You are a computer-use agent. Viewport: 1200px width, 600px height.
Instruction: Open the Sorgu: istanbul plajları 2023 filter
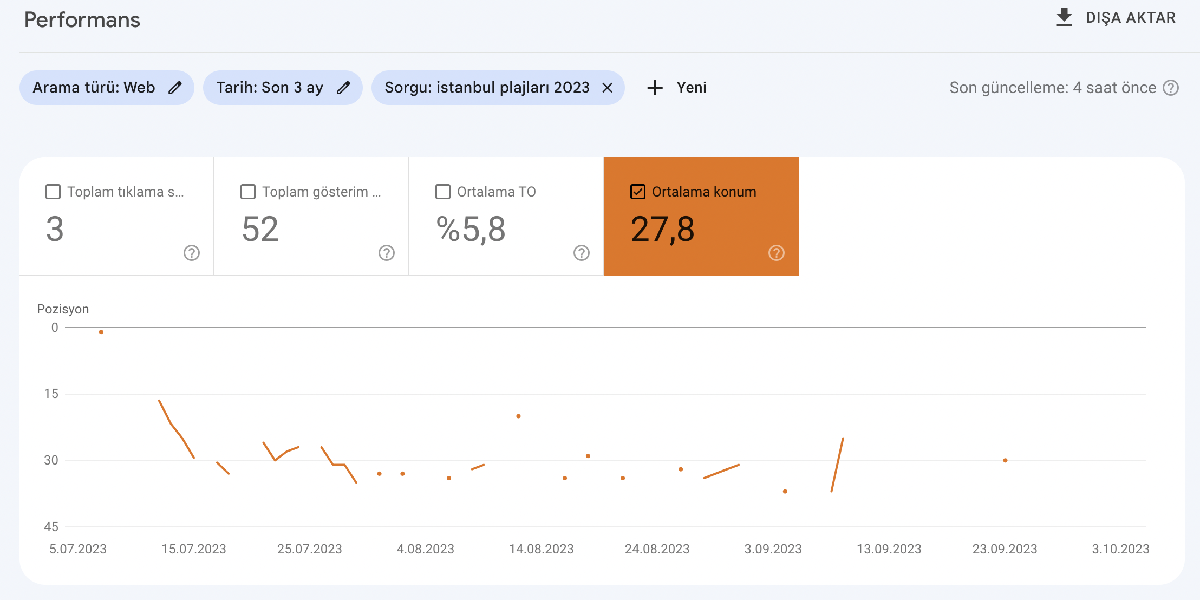[486, 88]
